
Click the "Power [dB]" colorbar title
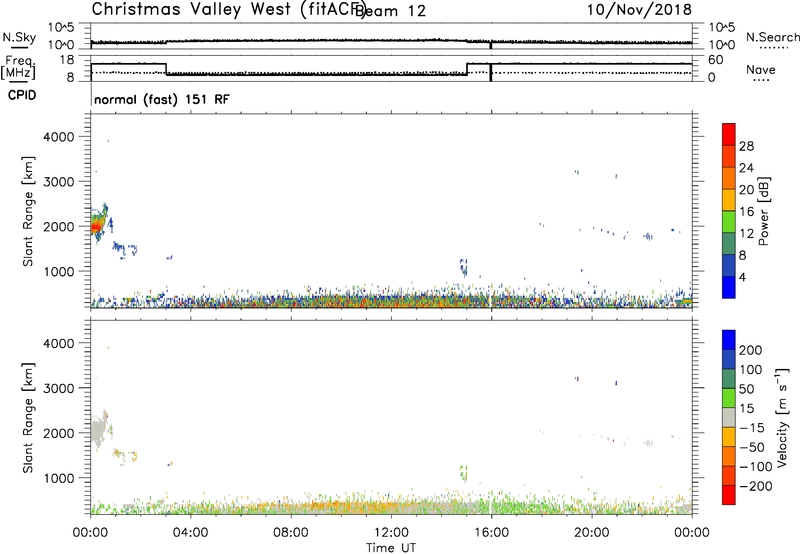coord(763,211)
